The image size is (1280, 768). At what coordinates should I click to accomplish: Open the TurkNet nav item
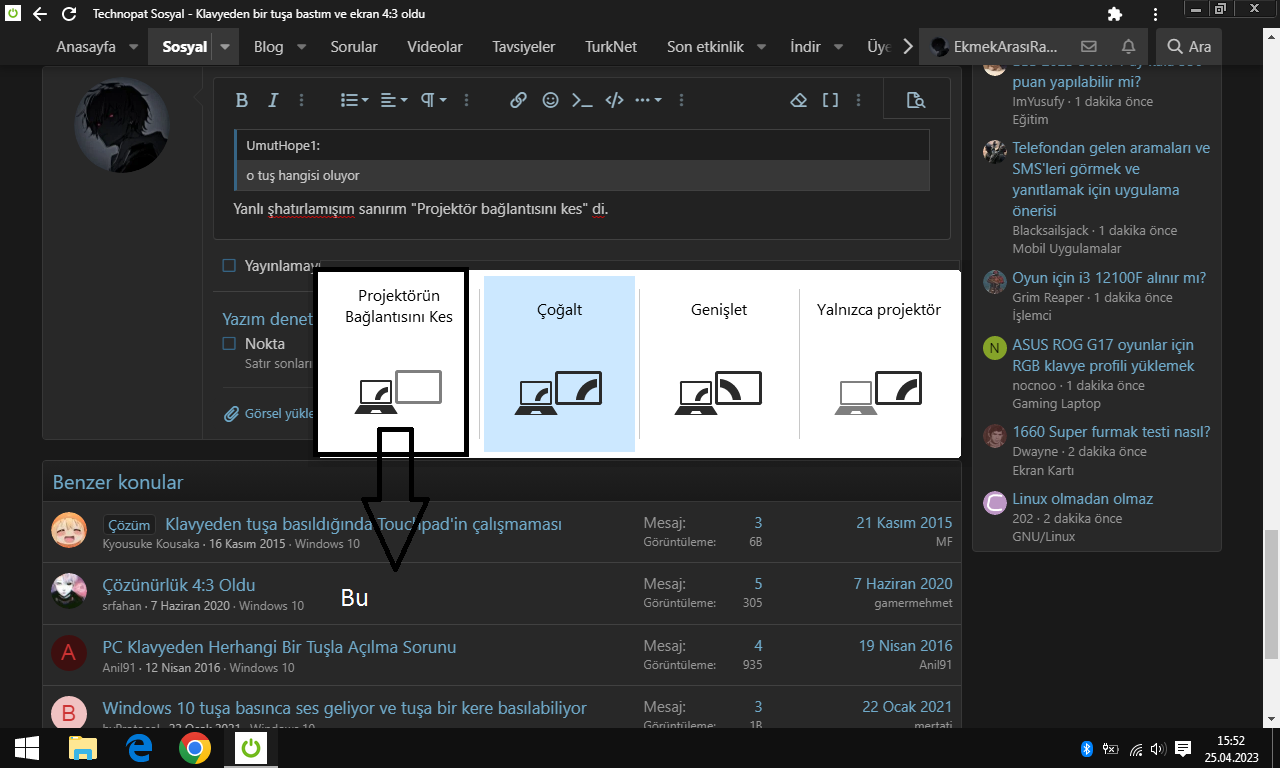tap(611, 47)
